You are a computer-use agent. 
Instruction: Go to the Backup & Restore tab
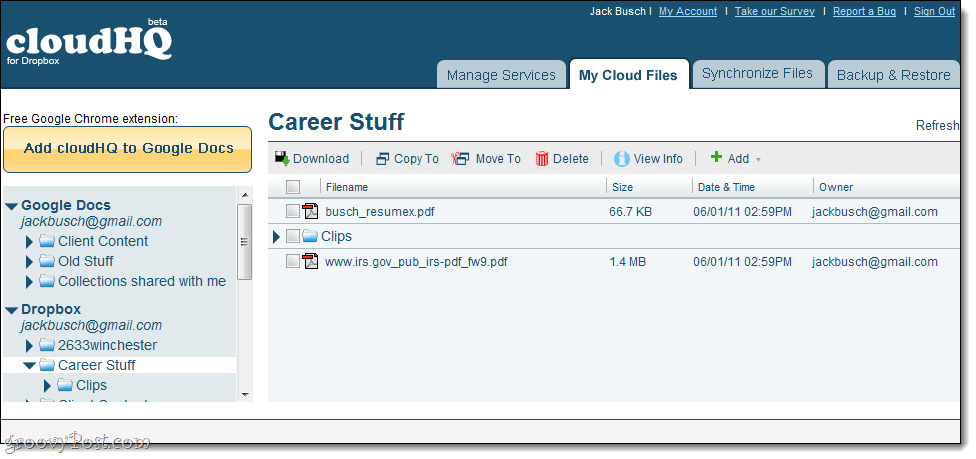[x=893, y=75]
